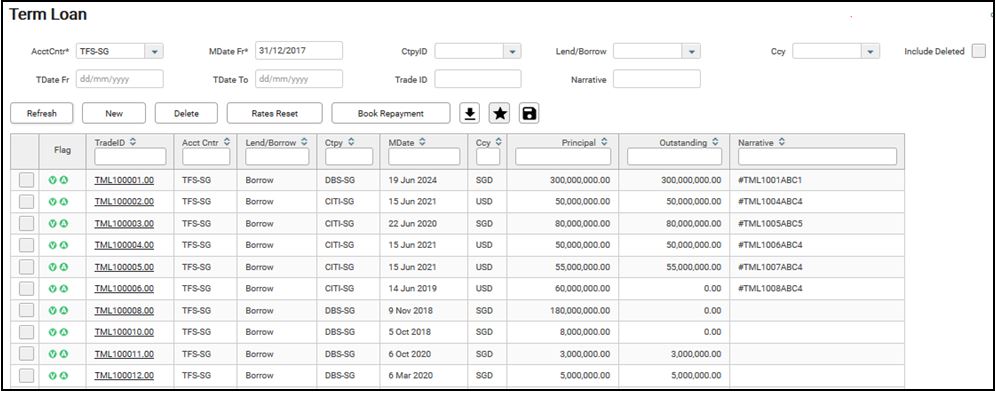
Task: Click the Outstanding column filter box
Action: (675, 157)
